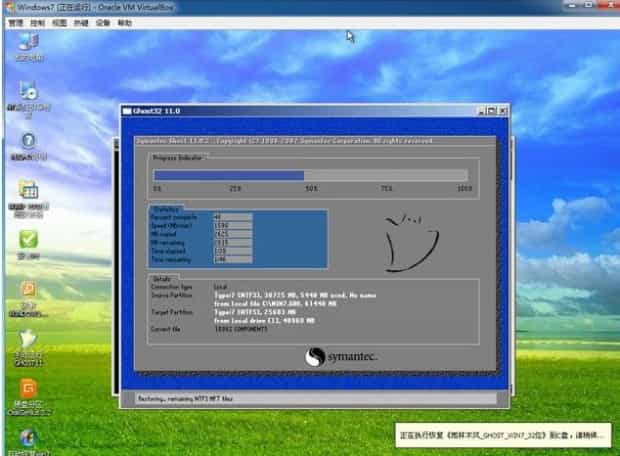Select the green checkmark desktop icon
This screenshot has width=620, height=456.
coord(28,239)
